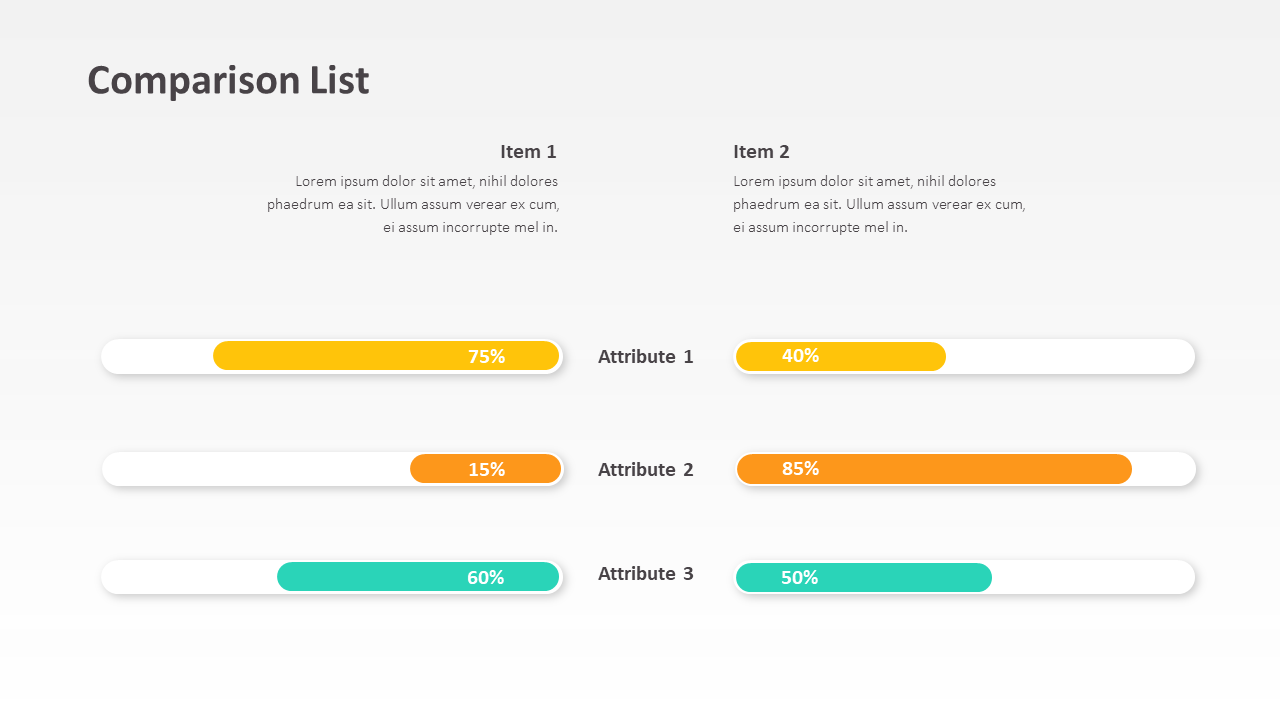The image size is (1280, 720).
Task: Click empty white track of the 40% bar
Action: tap(1068, 356)
